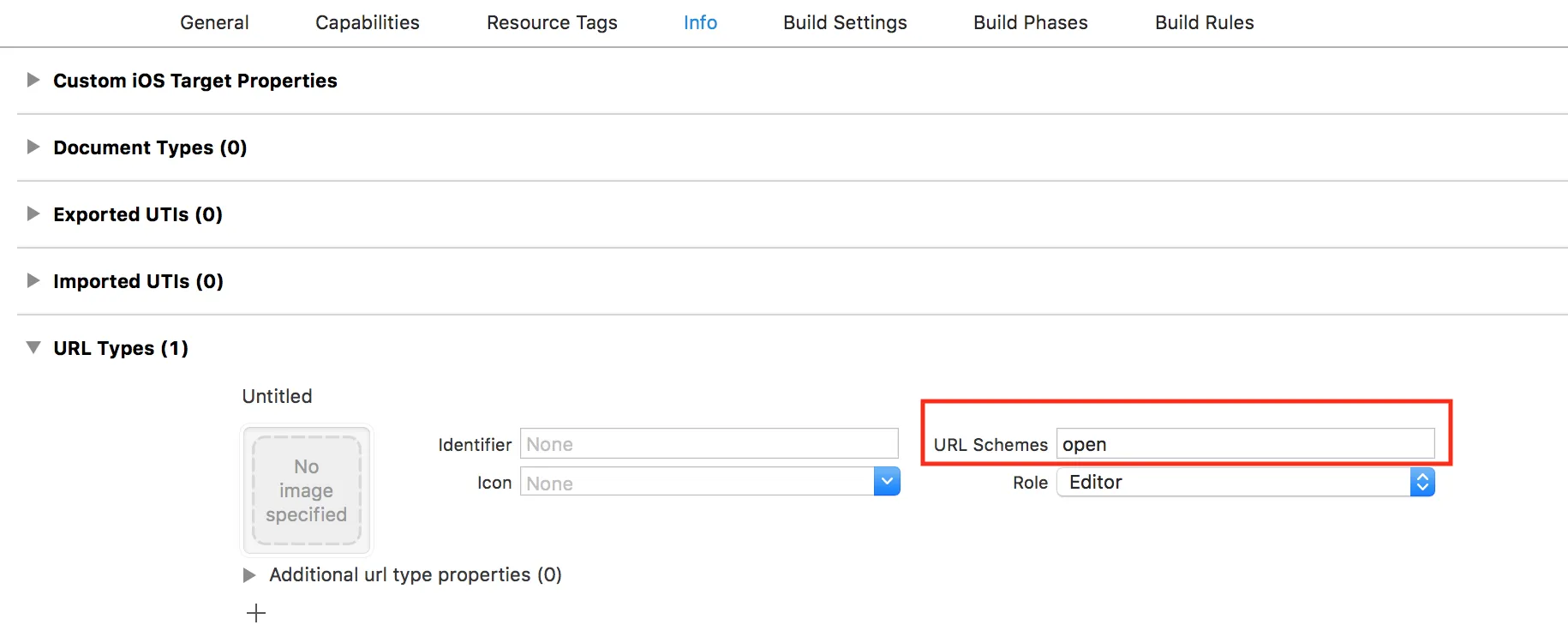Expand Custom iOS Target Properties section
Viewport: 1568px width, 643px height.
coord(33,80)
